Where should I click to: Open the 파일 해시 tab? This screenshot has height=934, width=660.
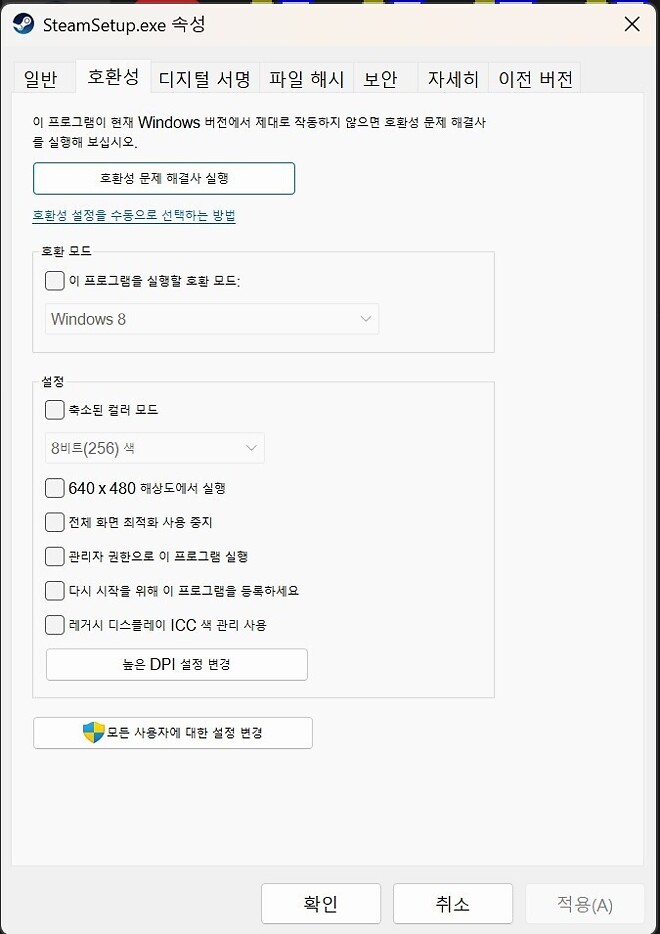tap(306, 77)
